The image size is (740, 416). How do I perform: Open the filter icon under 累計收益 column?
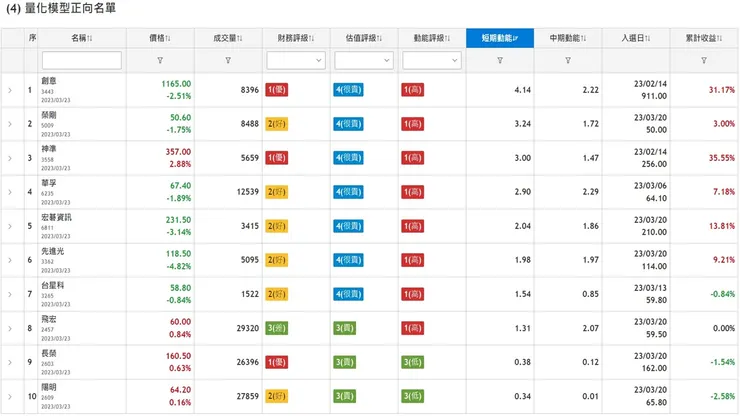click(x=704, y=60)
